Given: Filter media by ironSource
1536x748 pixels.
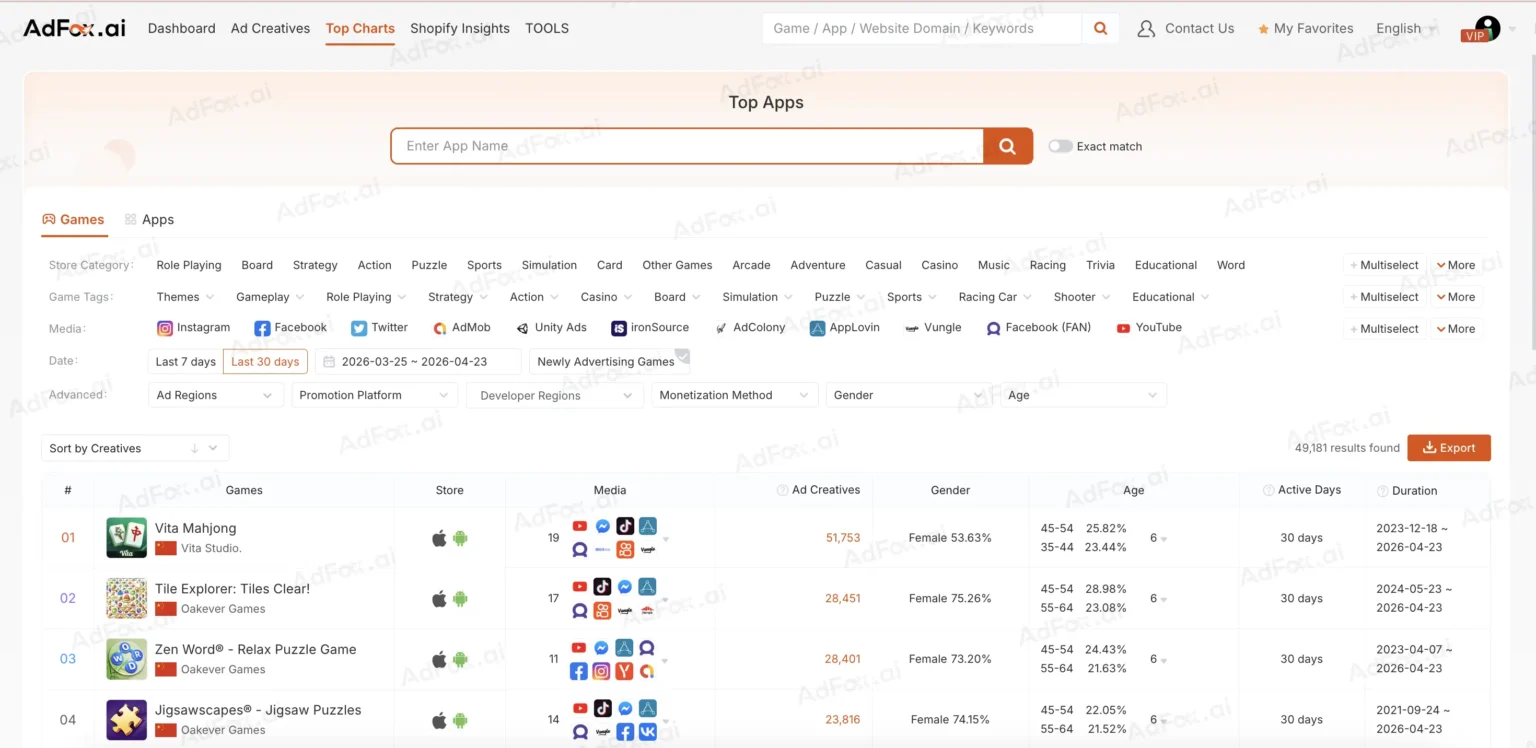Looking at the screenshot, I should point(650,328).
